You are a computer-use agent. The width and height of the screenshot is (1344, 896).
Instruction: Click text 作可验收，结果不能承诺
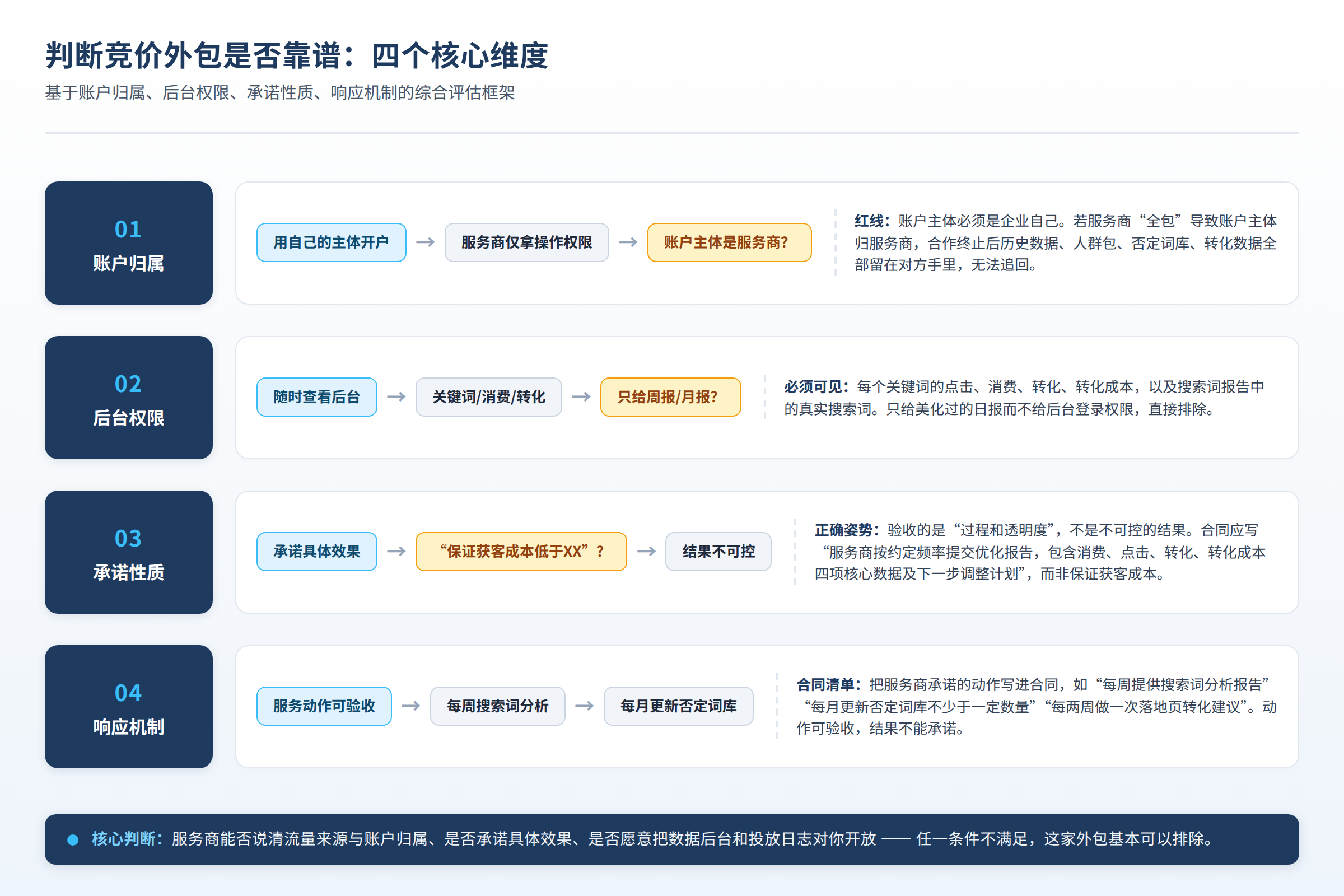coord(880,729)
